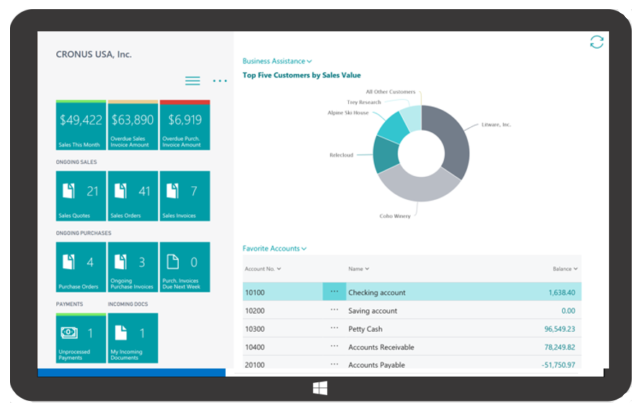Open the Sales Orders tile
Viewport: 636px width, 412px height.
[x=133, y=196]
